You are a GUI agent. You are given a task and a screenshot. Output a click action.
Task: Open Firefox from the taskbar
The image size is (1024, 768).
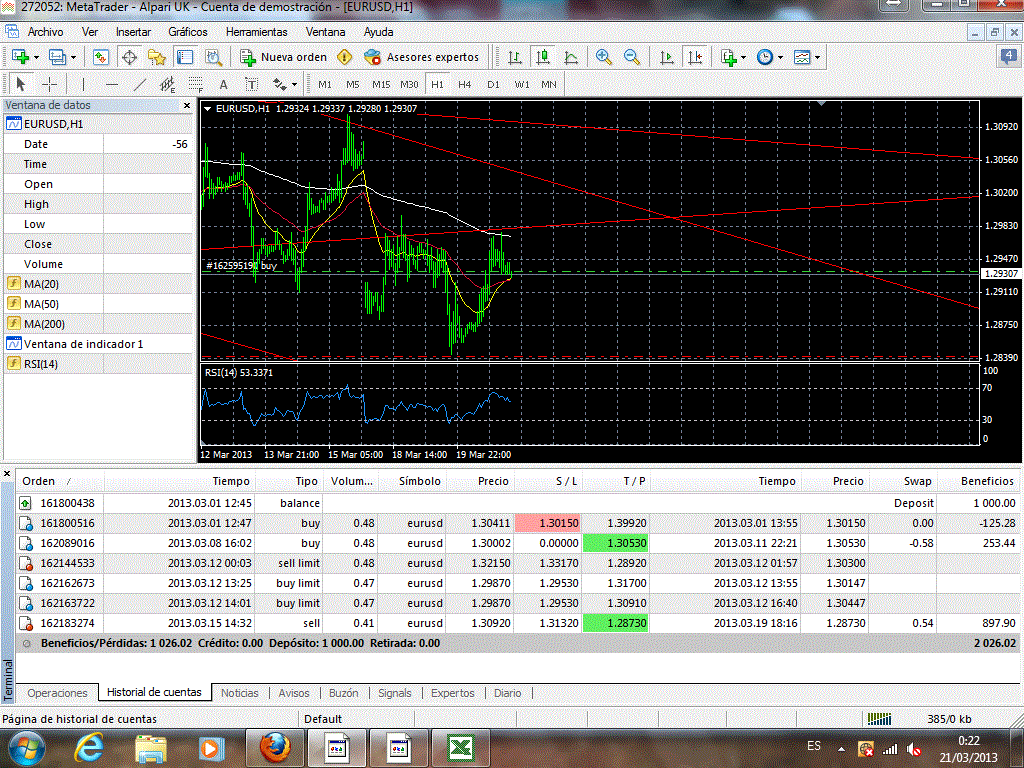(x=274, y=747)
